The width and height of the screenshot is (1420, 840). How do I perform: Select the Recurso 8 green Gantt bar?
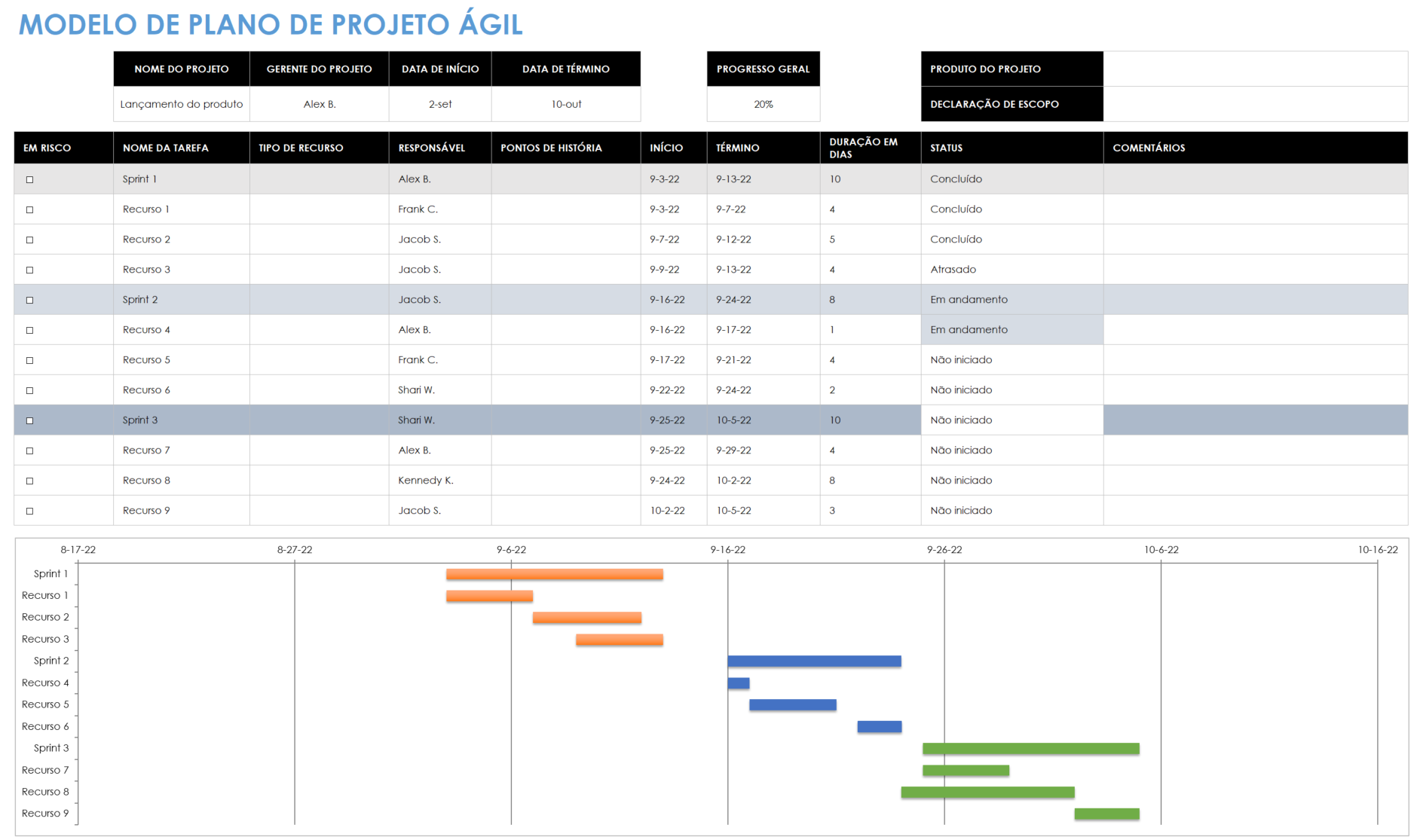(988, 793)
